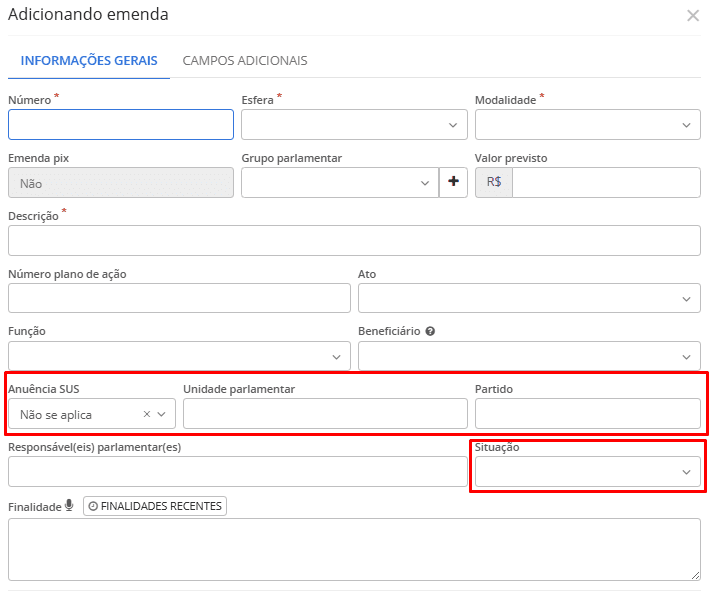Image resolution: width=714 pixels, height=594 pixels.
Task: Expand the Ato dropdown list
Action: pyautogui.click(x=529, y=299)
